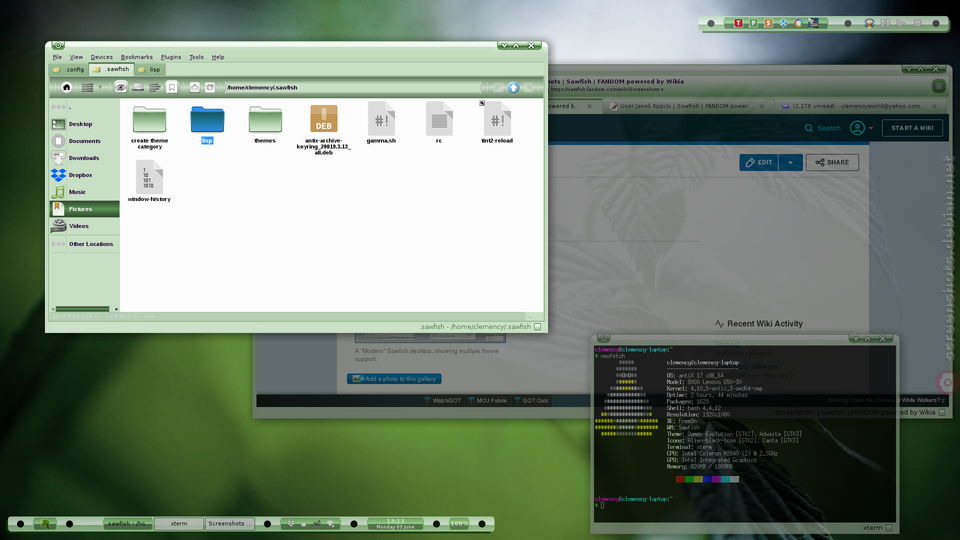Click 'Add a photo to this gallery' button
The width and height of the screenshot is (960, 540).
(x=394, y=379)
